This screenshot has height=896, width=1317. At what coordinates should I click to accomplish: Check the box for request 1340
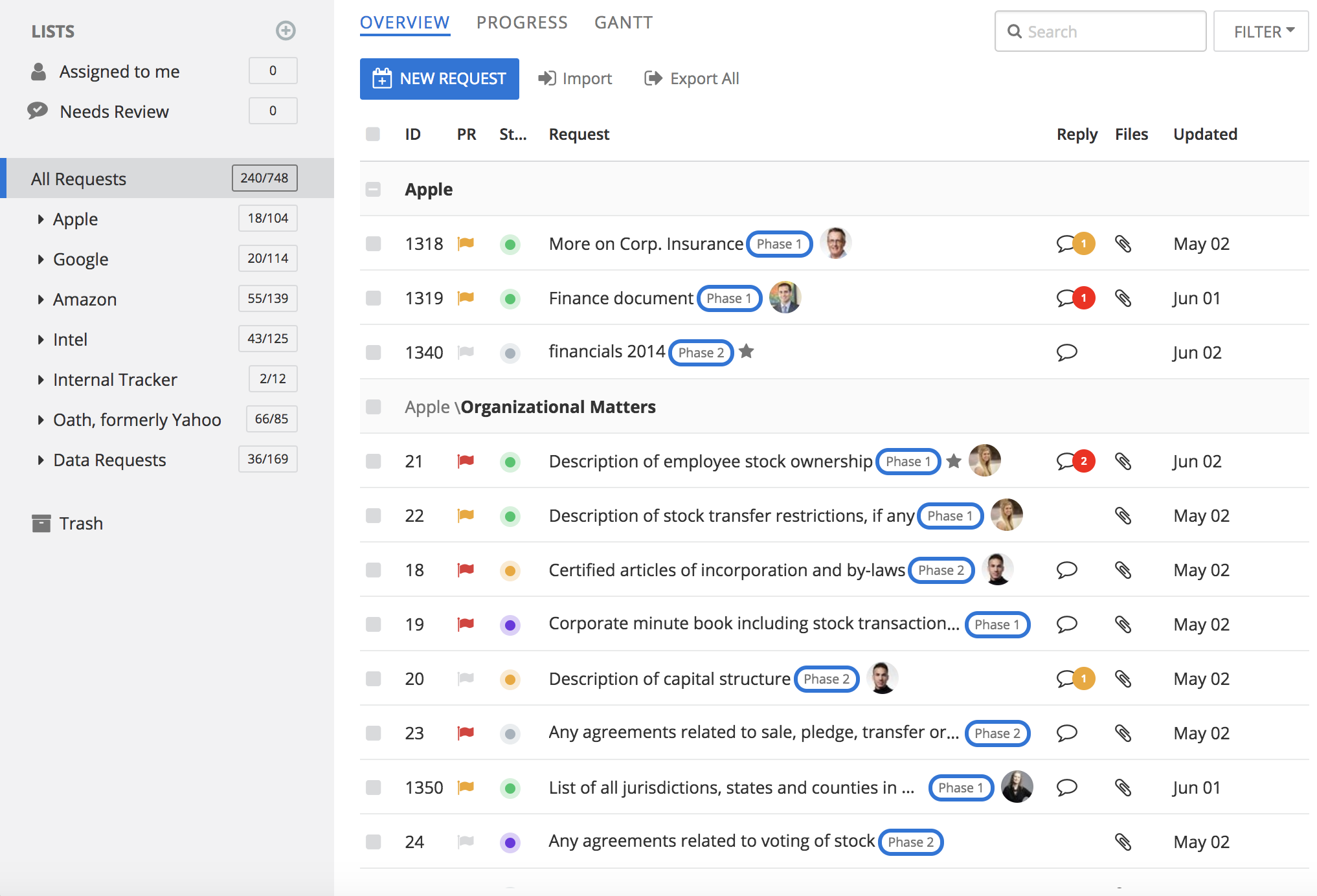click(373, 352)
